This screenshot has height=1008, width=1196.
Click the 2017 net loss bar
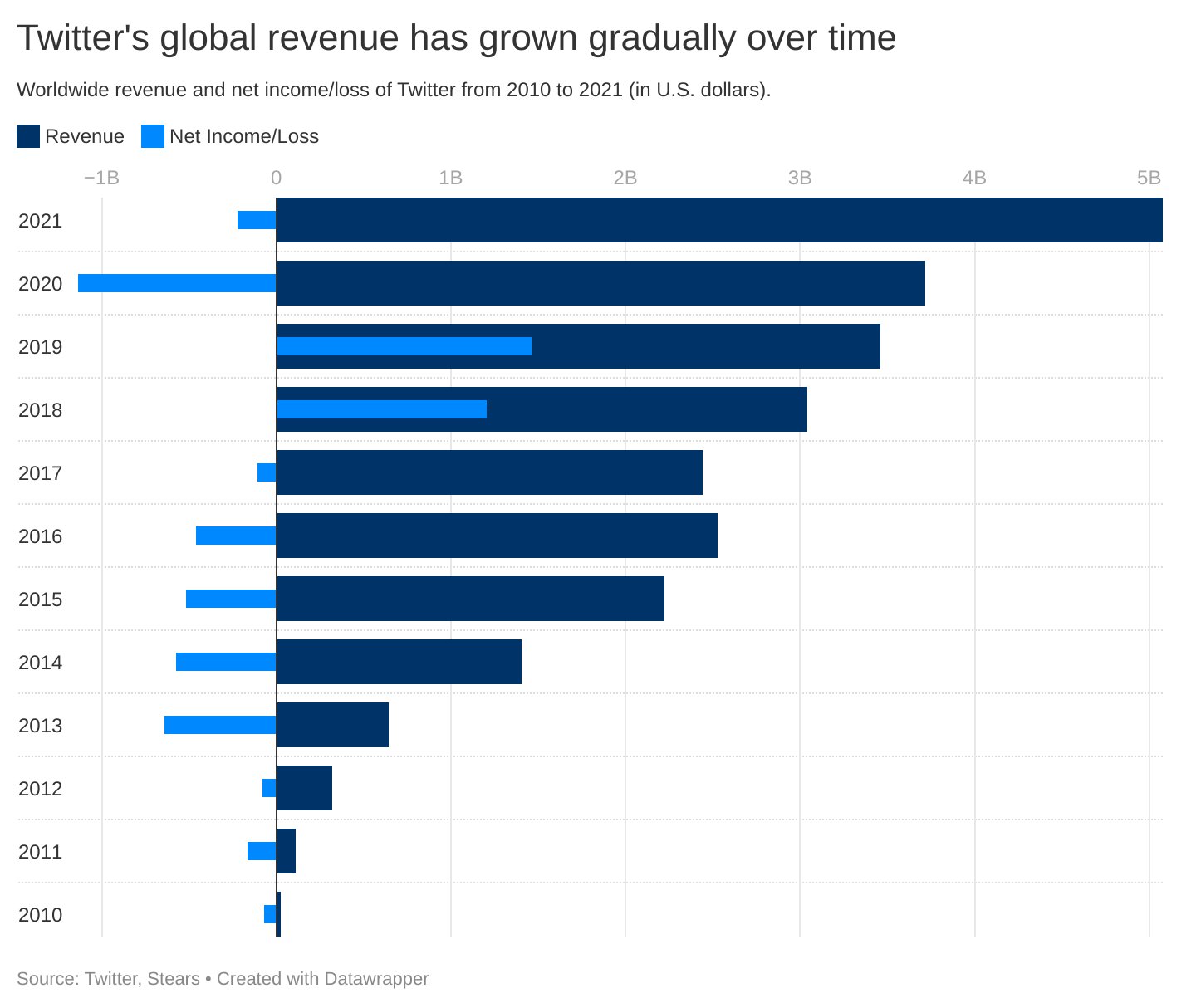(x=267, y=472)
